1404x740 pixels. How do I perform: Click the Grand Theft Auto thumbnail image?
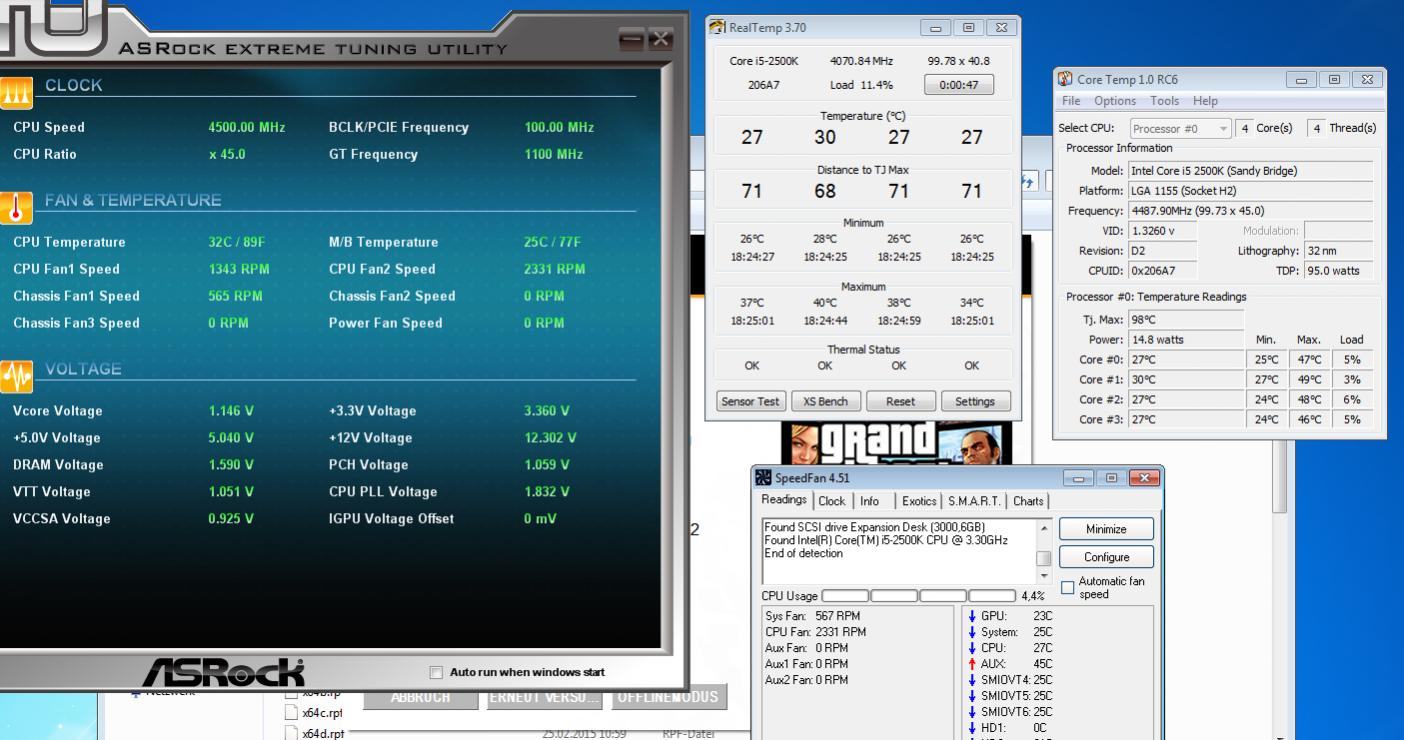click(x=896, y=442)
